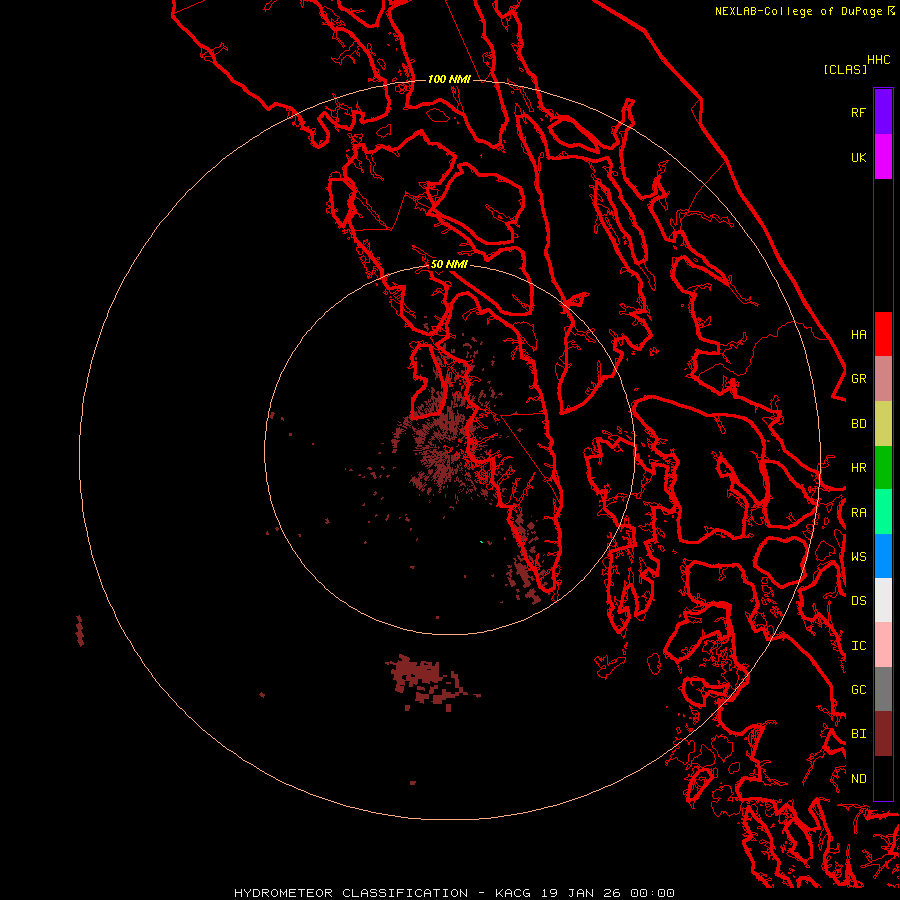The width and height of the screenshot is (900, 900).
Task: Click the GR legend label
Action: coord(858,379)
